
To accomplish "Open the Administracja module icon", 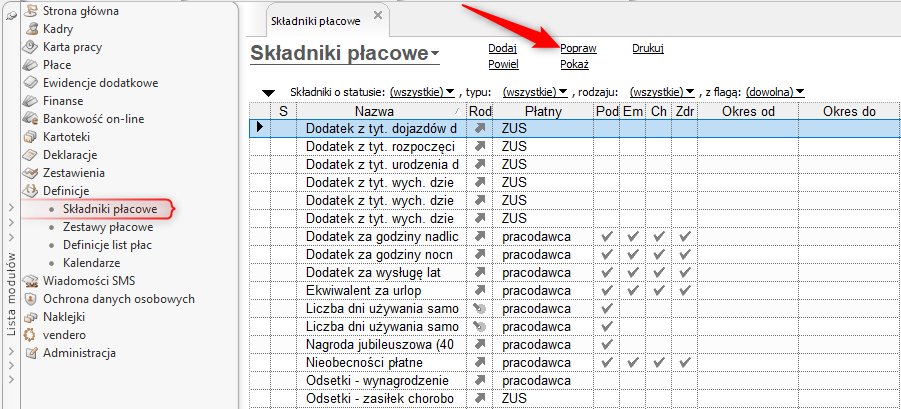I will point(30,353).
